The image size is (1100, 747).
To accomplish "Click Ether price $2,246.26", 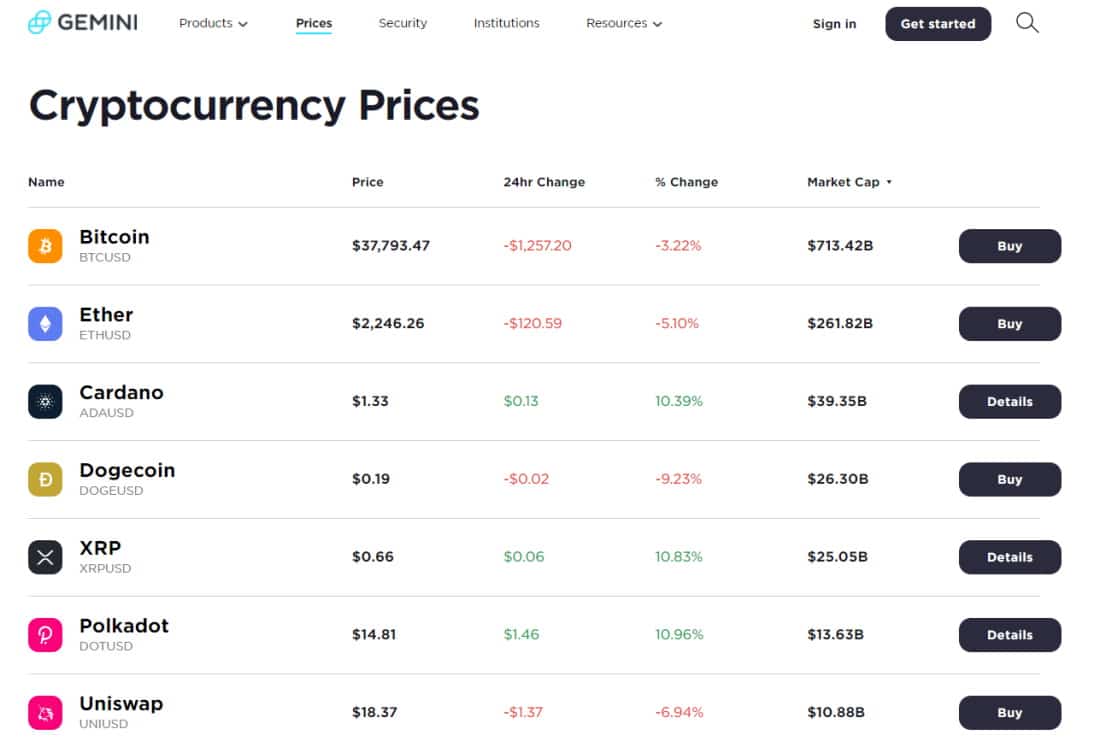I will click(x=388, y=324).
